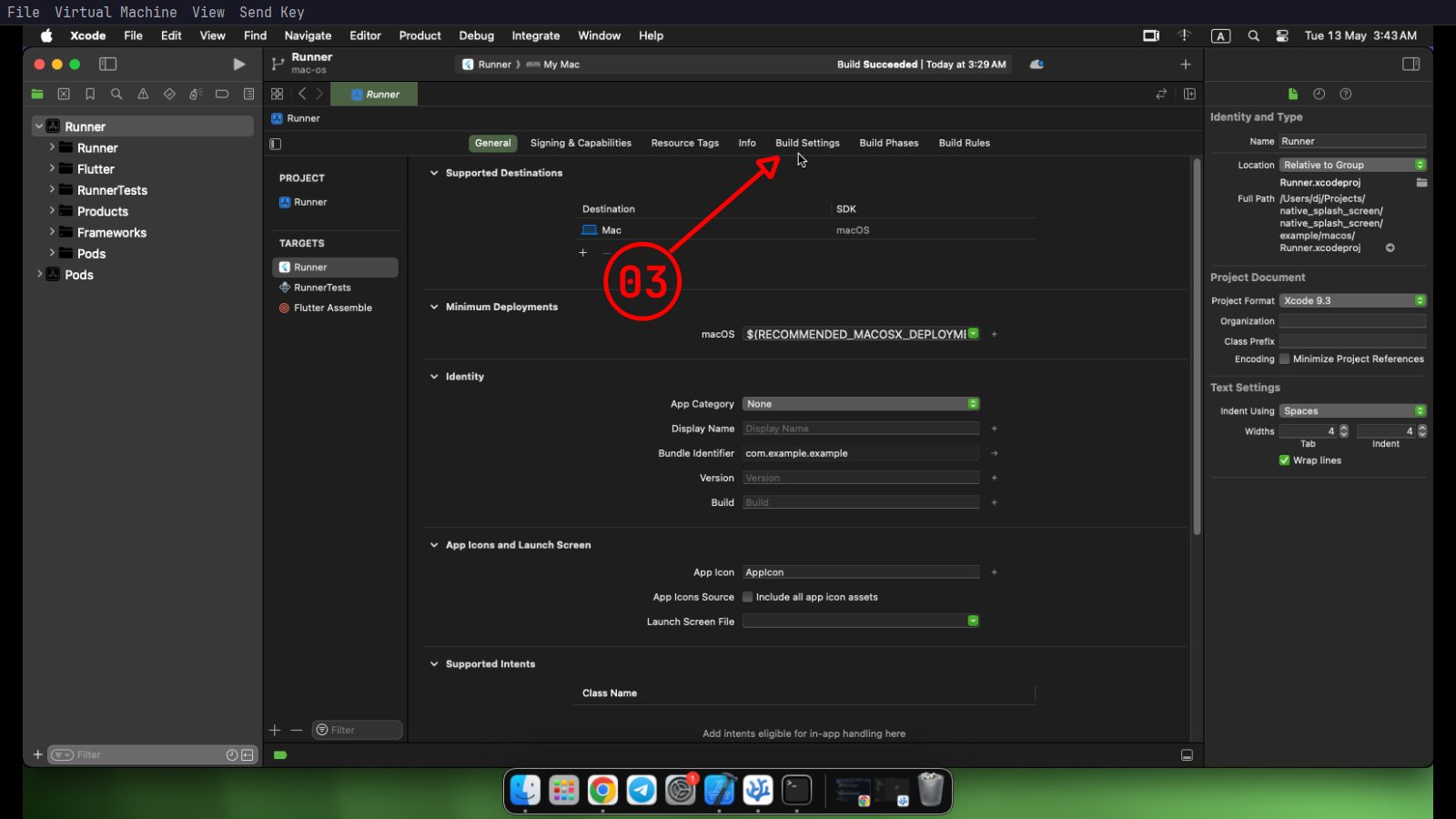1456x819 pixels.
Task: Open the Resource Tags tab
Action: [685, 143]
